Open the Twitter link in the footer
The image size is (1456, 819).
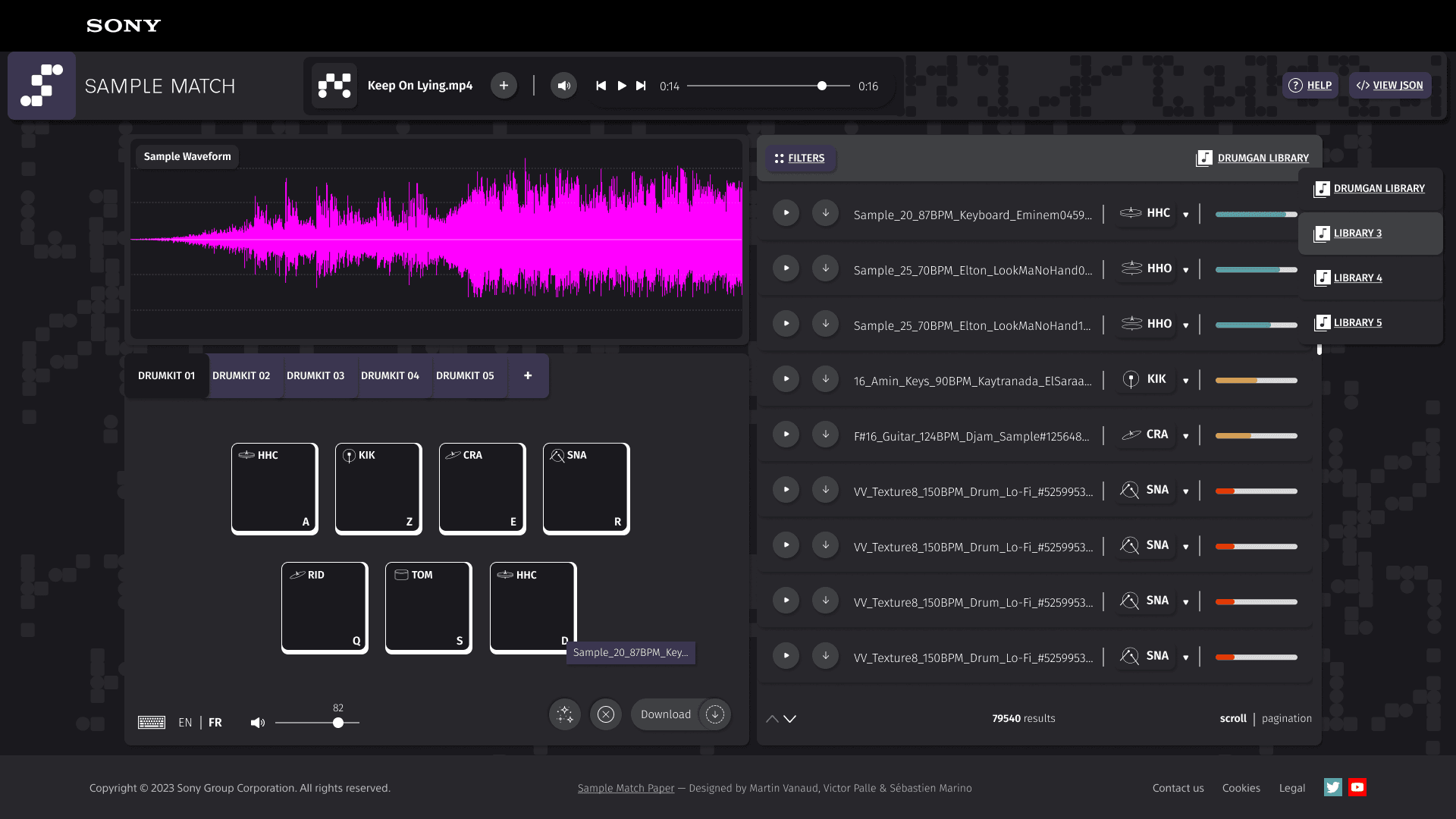pos(1332,787)
